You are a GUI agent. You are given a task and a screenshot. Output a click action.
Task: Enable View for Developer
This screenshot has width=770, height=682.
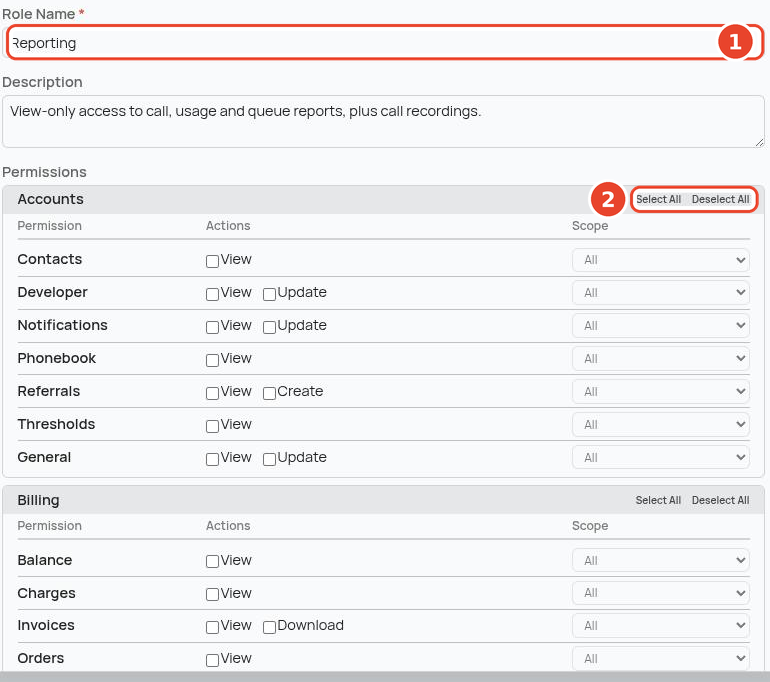(x=212, y=294)
